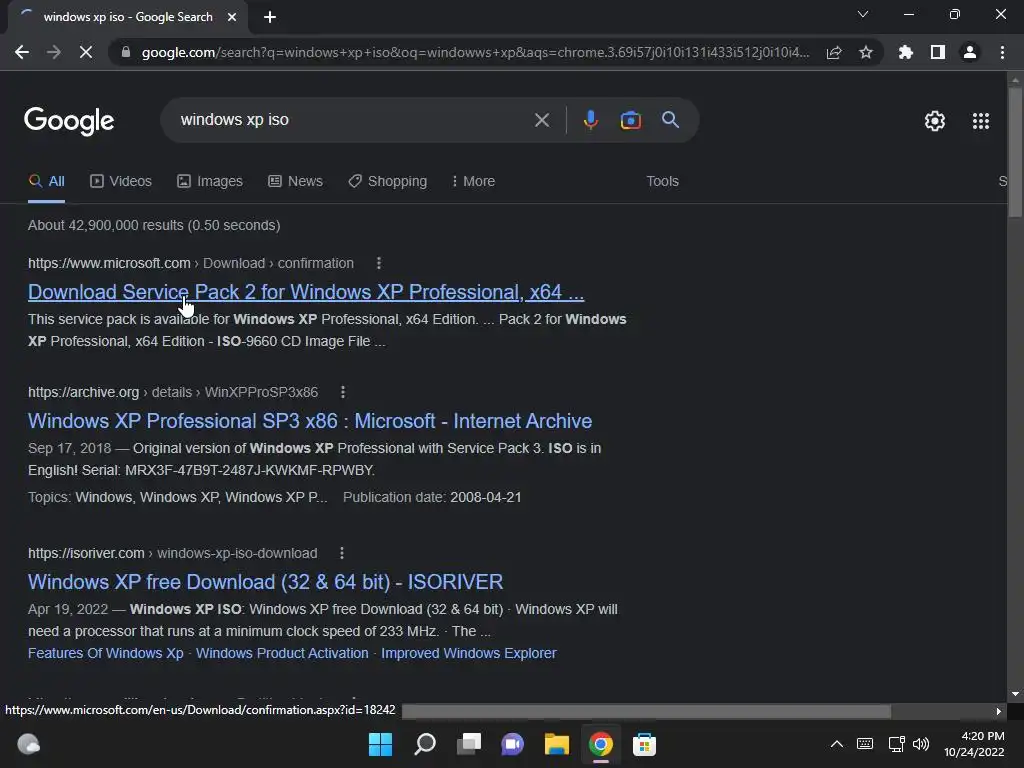1024x768 pixels.
Task: Clear the search box with the X
Action: click(x=542, y=120)
